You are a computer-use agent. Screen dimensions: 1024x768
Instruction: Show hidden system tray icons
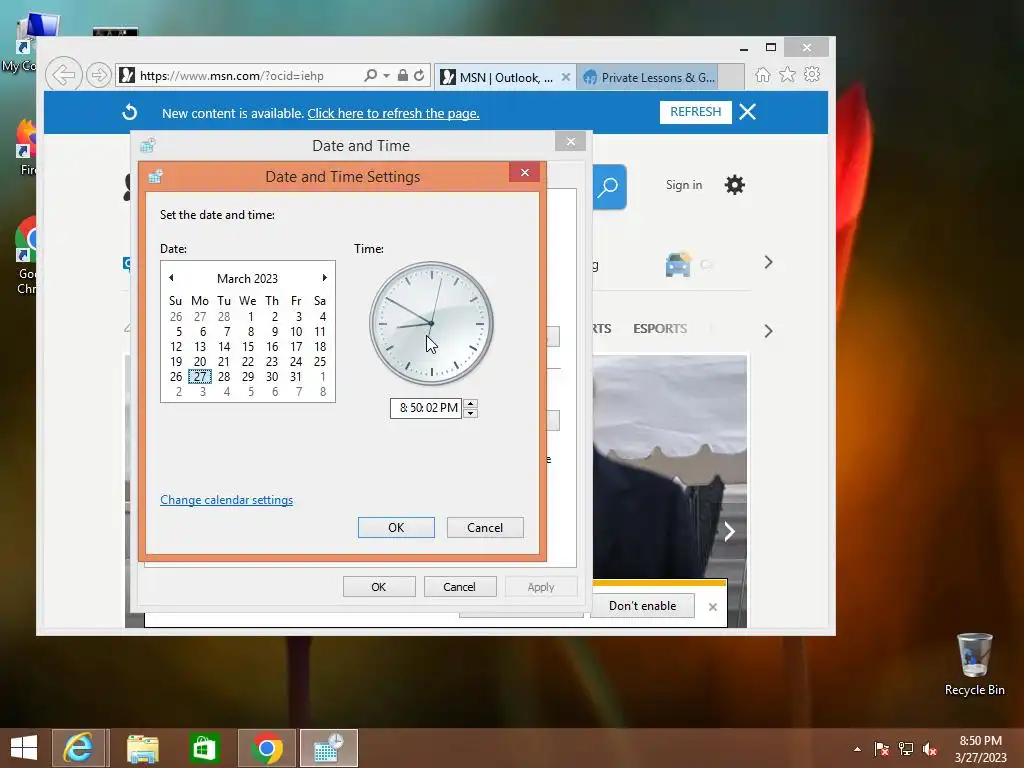point(857,749)
